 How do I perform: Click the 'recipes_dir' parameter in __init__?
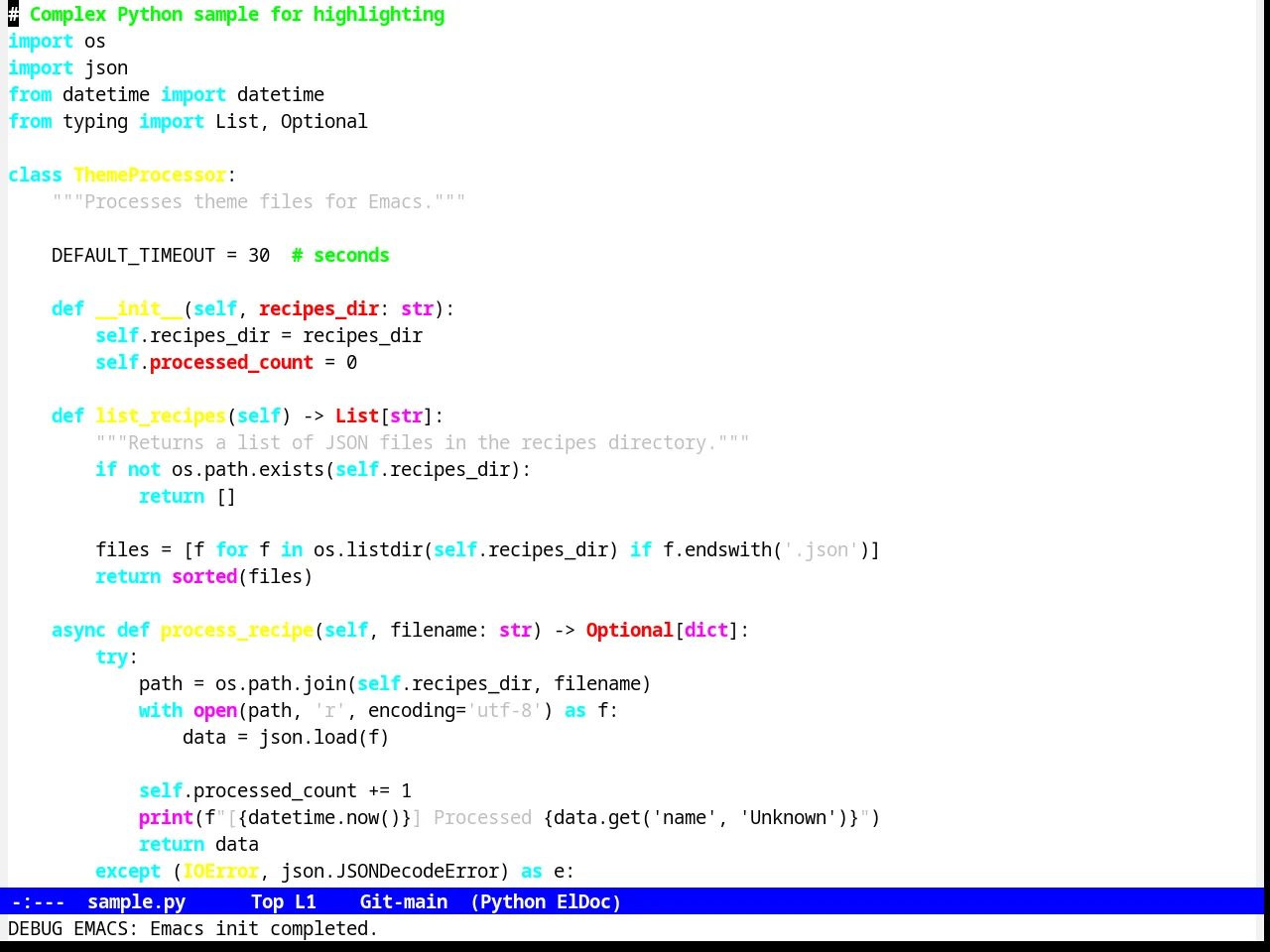tap(318, 308)
